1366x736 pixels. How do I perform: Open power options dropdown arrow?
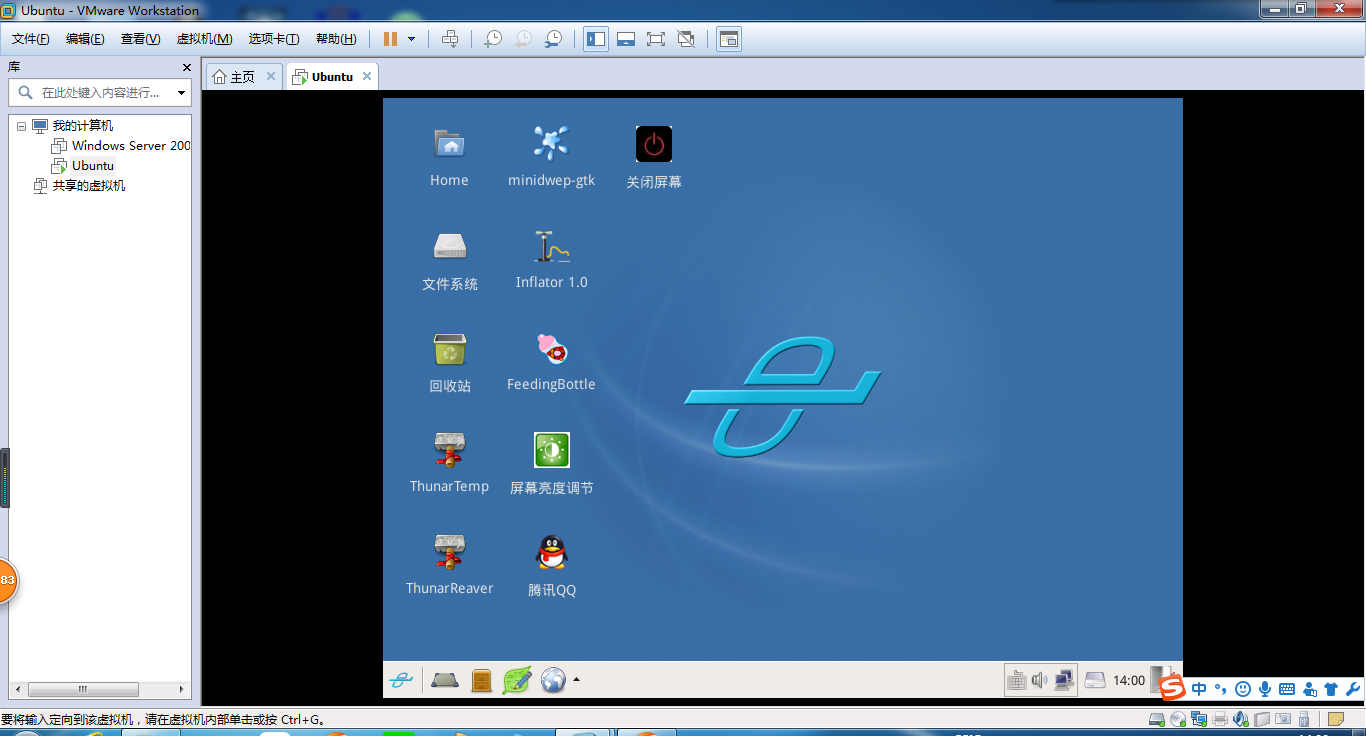[x=411, y=39]
